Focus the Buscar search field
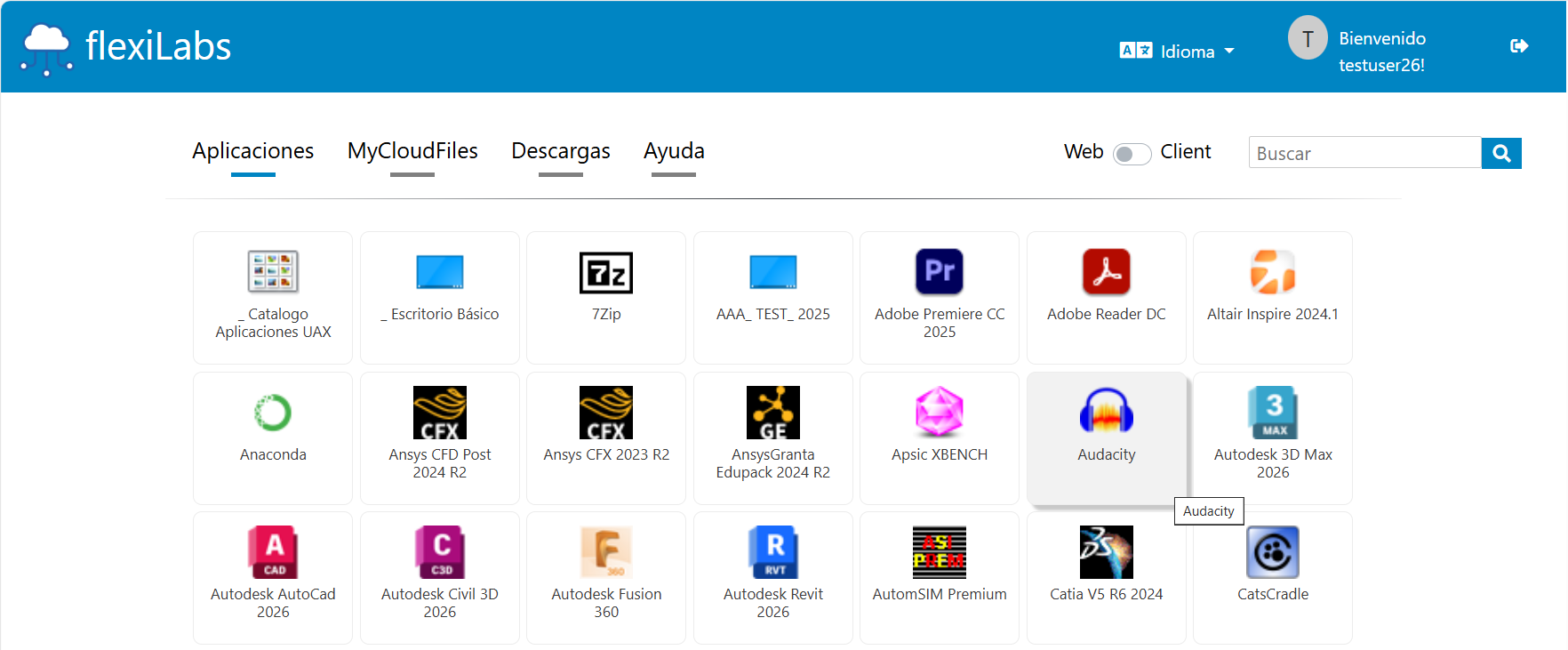 (1364, 153)
